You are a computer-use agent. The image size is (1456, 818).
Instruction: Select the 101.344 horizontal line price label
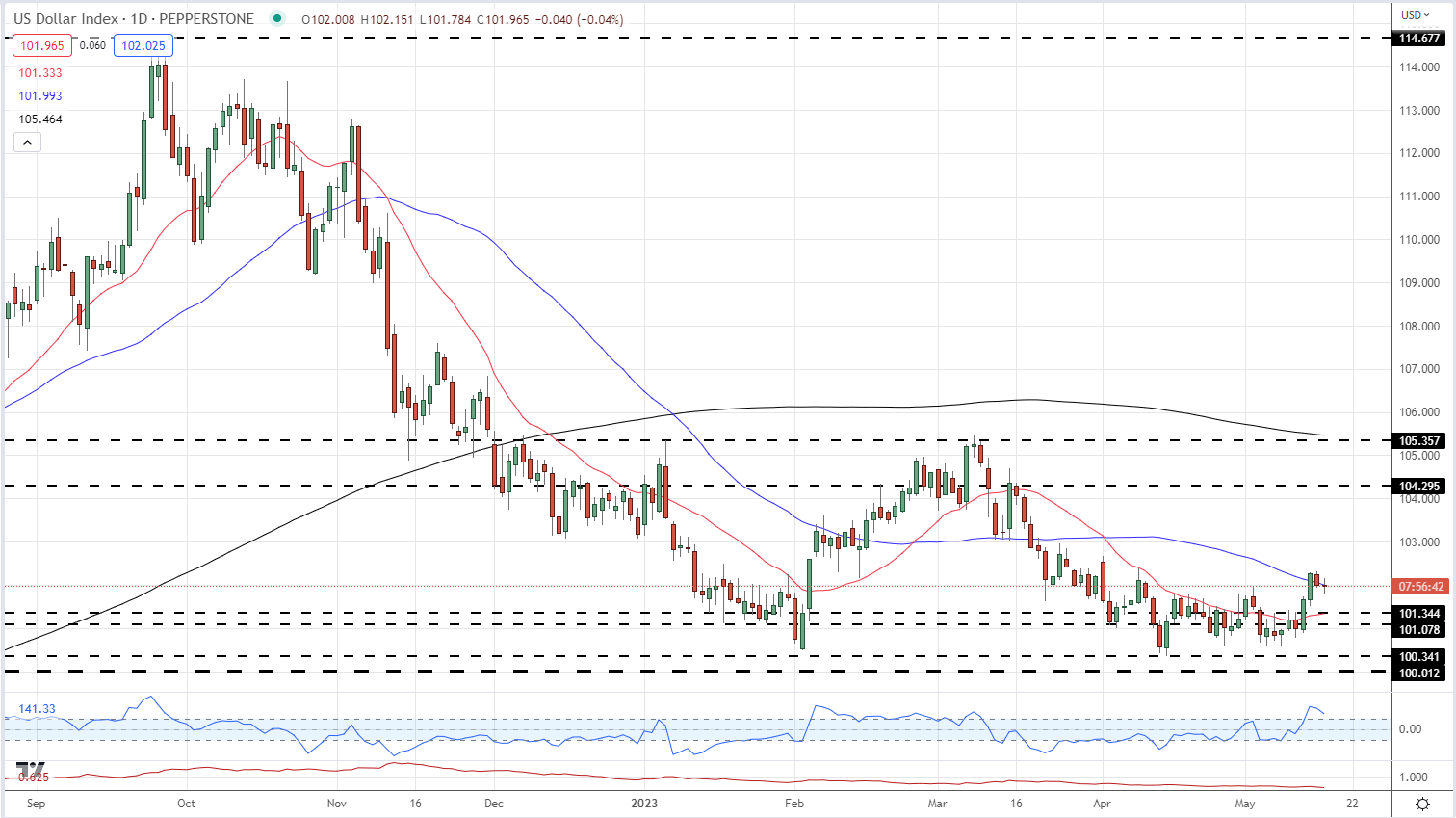[x=1419, y=614]
